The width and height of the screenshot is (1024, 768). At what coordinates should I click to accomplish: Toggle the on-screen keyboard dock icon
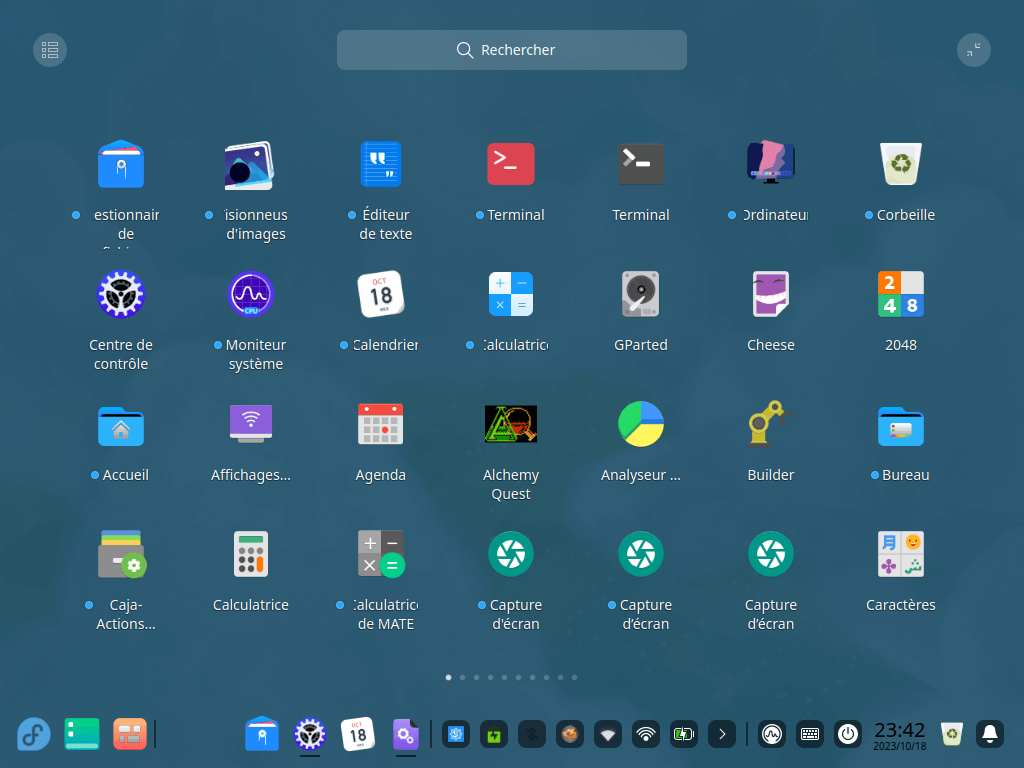pyautogui.click(x=810, y=735)
